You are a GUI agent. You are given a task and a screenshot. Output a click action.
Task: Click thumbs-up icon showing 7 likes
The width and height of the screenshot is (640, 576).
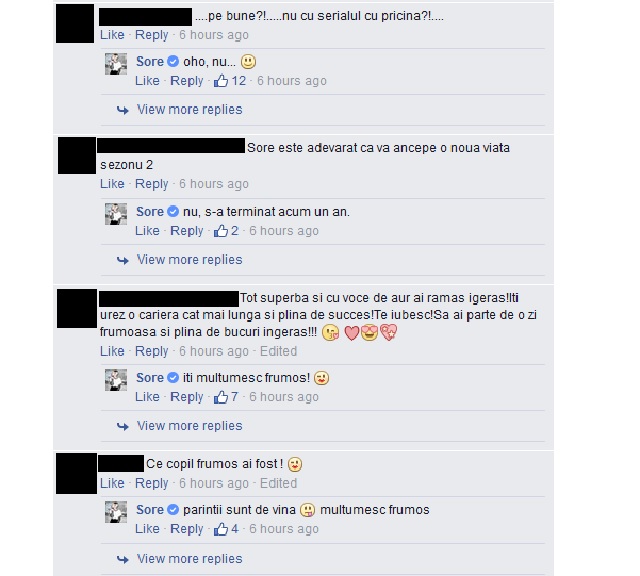point(221,397)
